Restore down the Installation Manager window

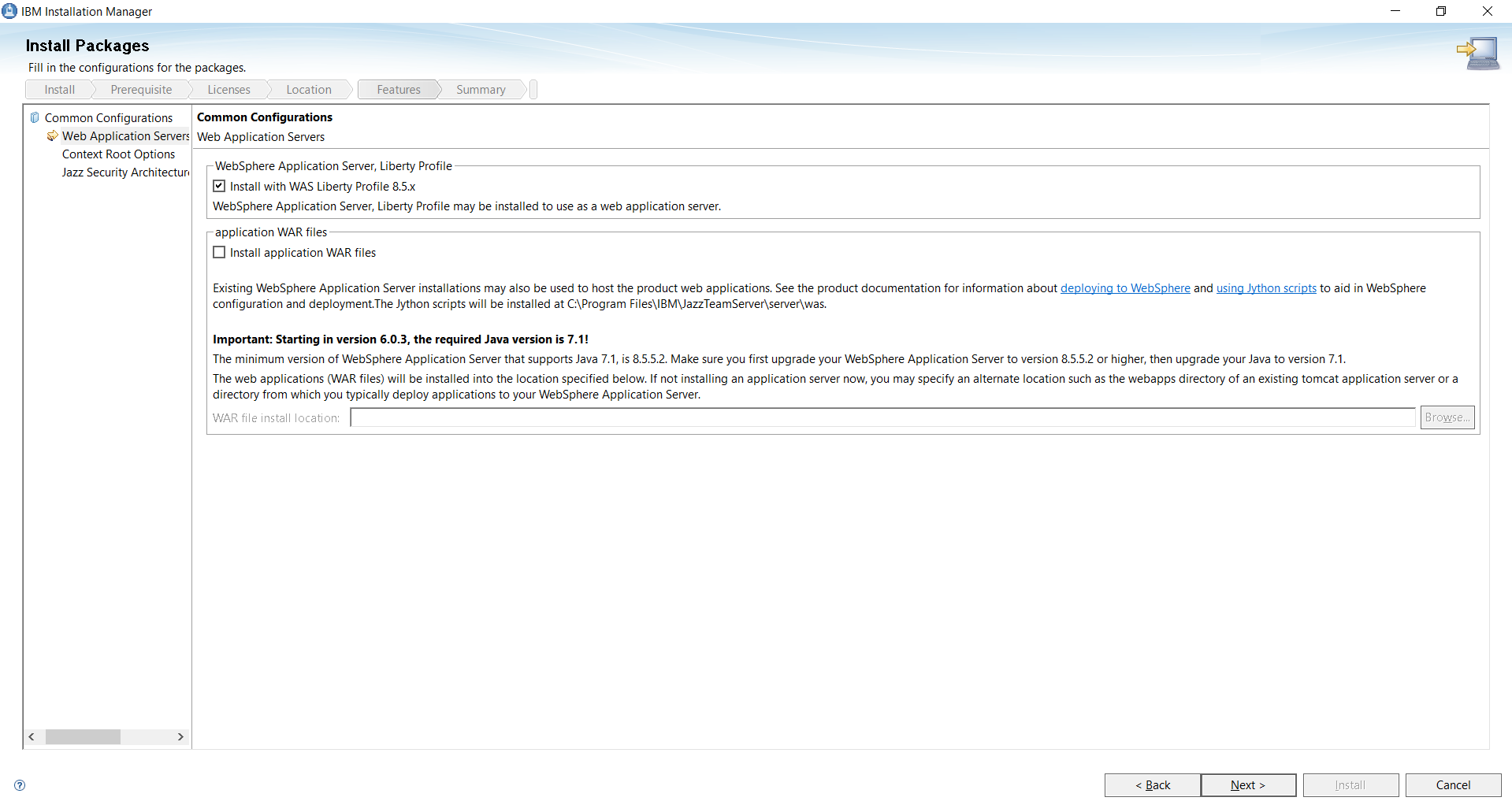[1441, 11]
